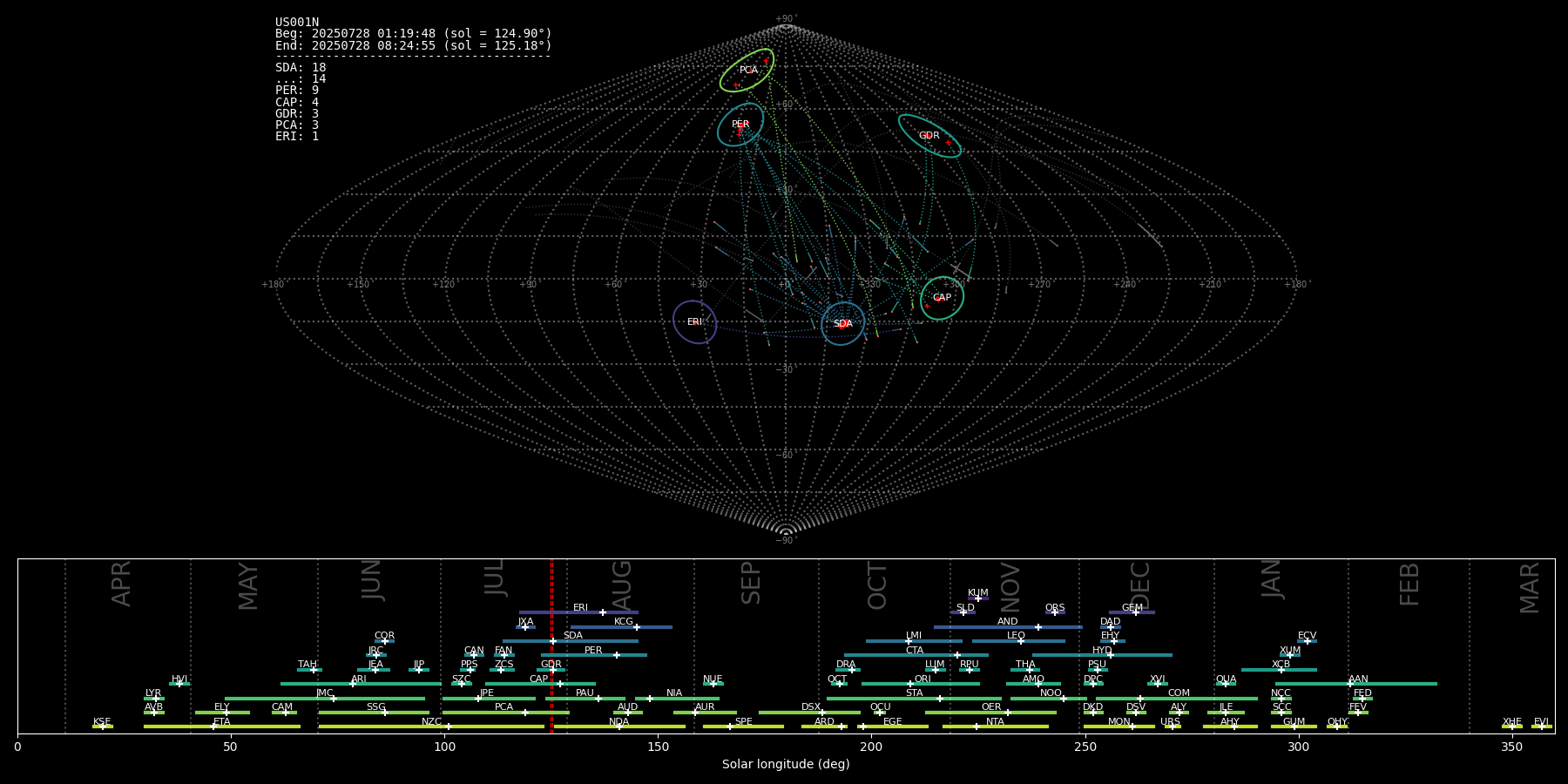Click the XHE shower label in the timeline
The image size is (1568, 784).
click(x=1511, y=721)
